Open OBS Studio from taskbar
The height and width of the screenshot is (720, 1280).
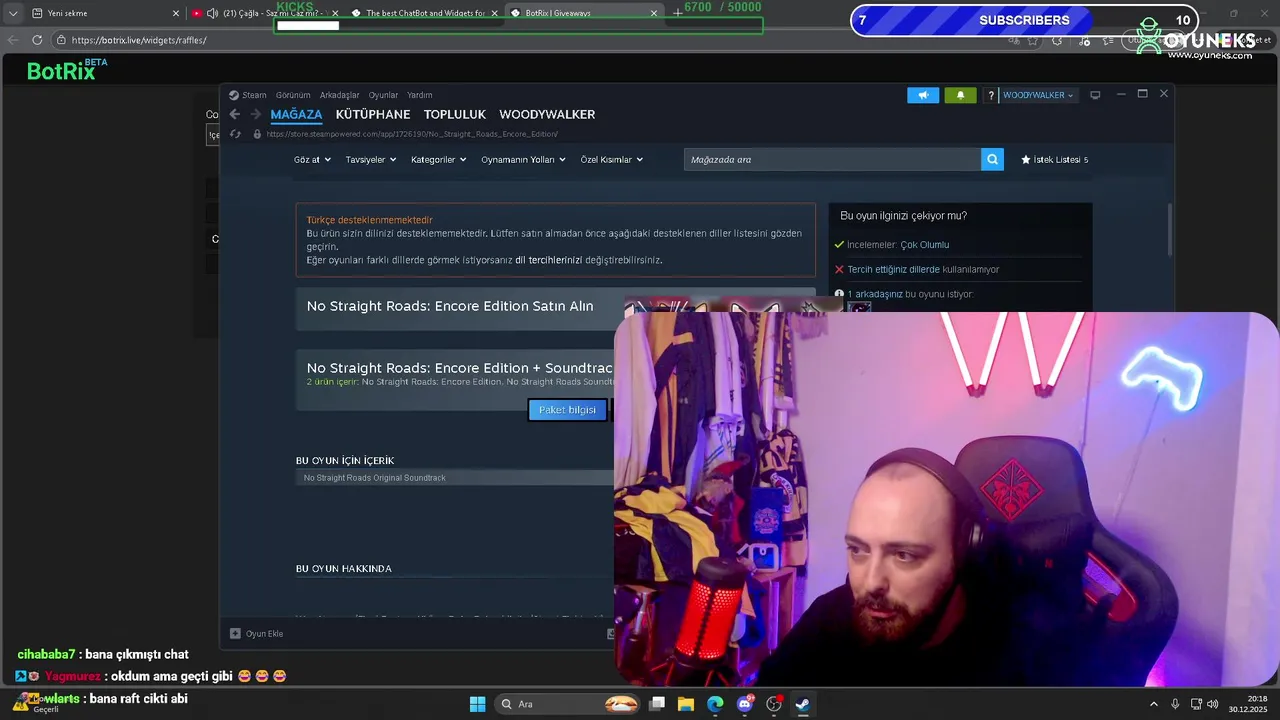[773, 704]
